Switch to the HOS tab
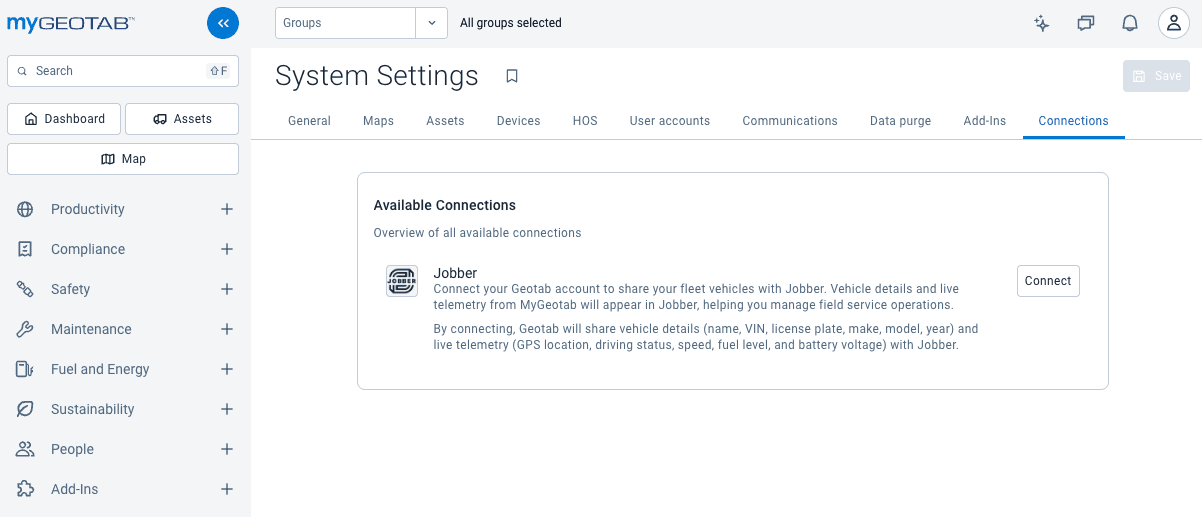This screenshot has width=1202, height=517. pos(585,121)
